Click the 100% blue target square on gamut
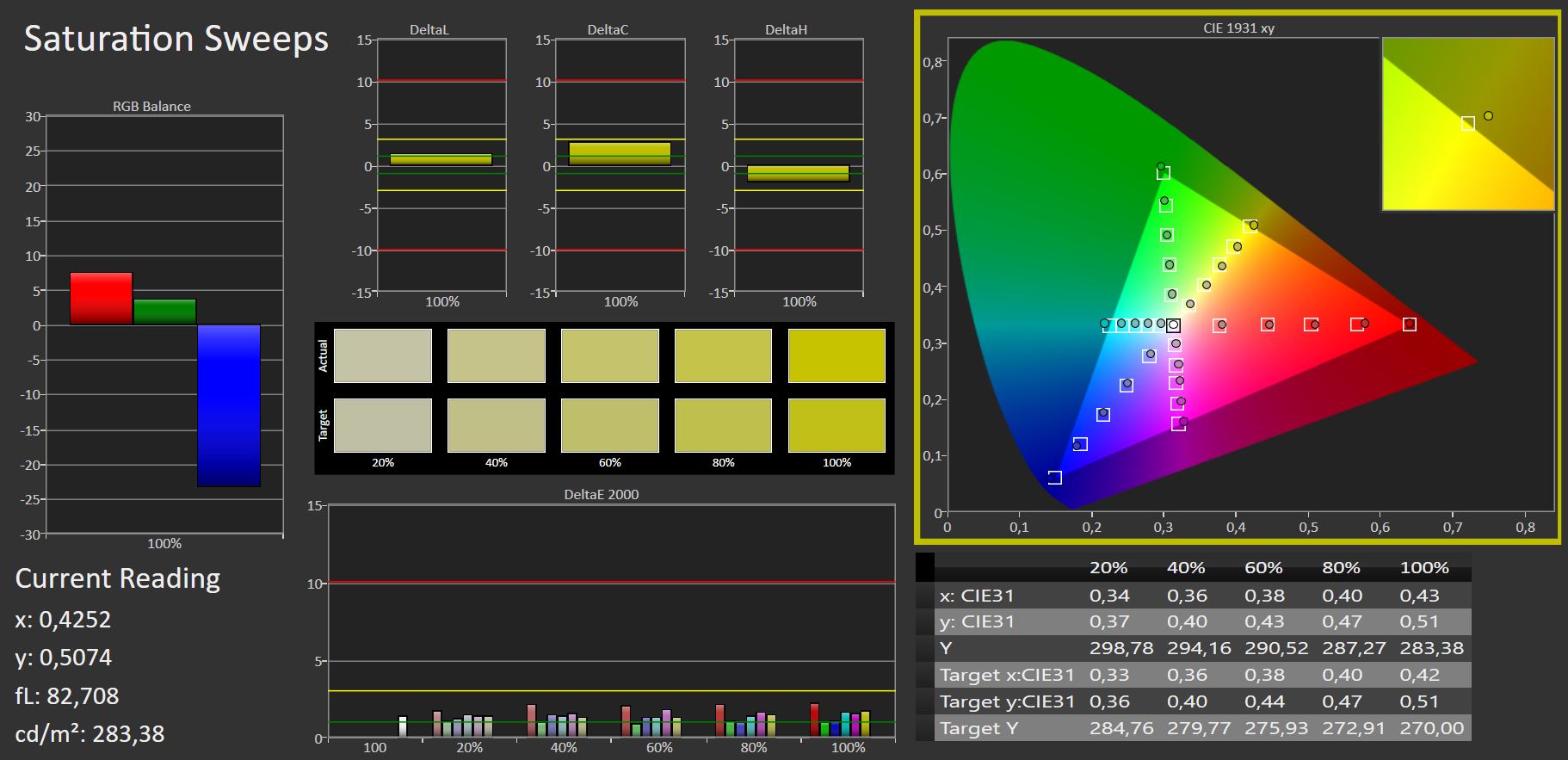 [x=1054, y=478]
